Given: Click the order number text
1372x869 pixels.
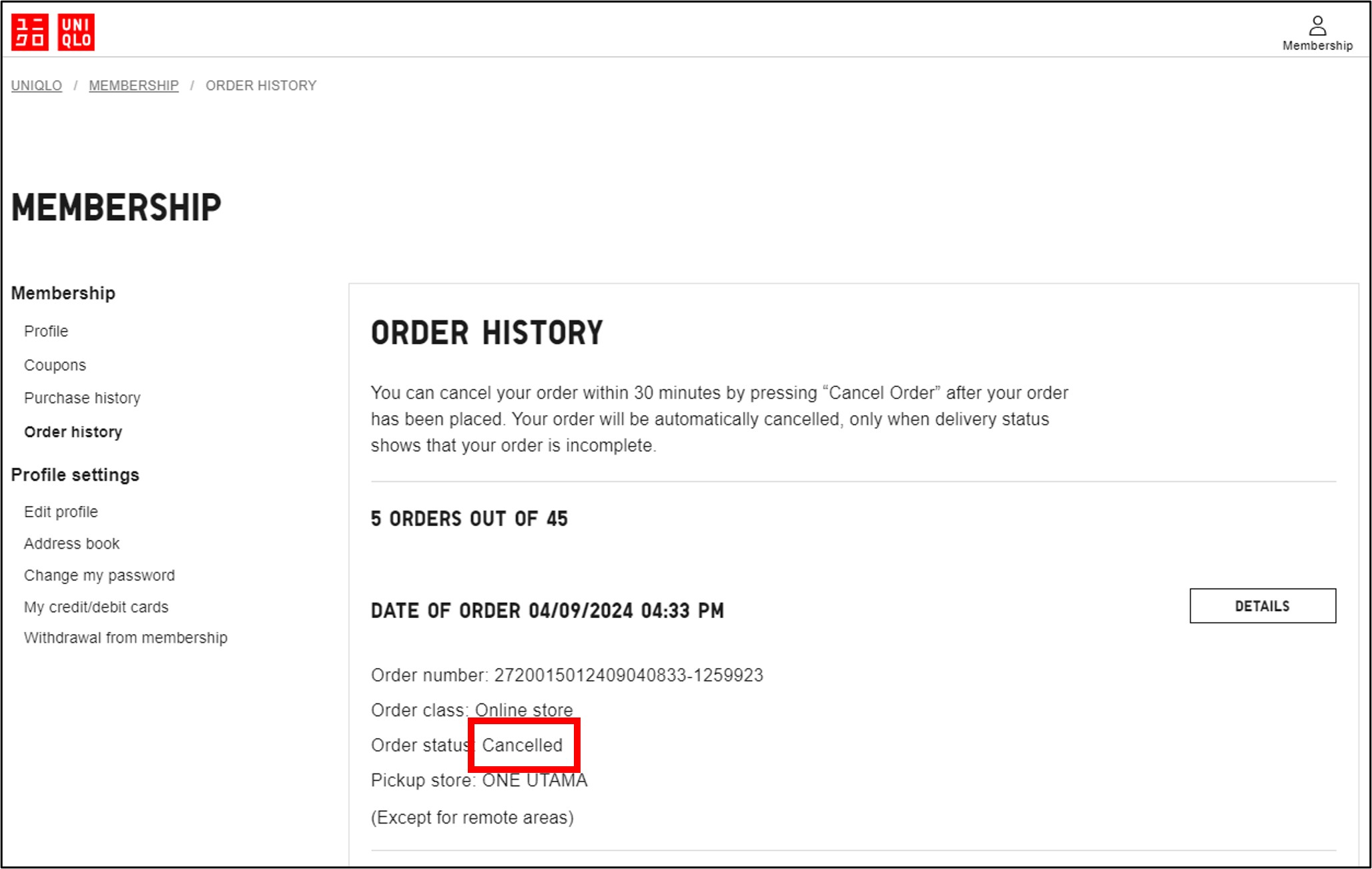Looking at the screenshot, I should click(567, 675).
